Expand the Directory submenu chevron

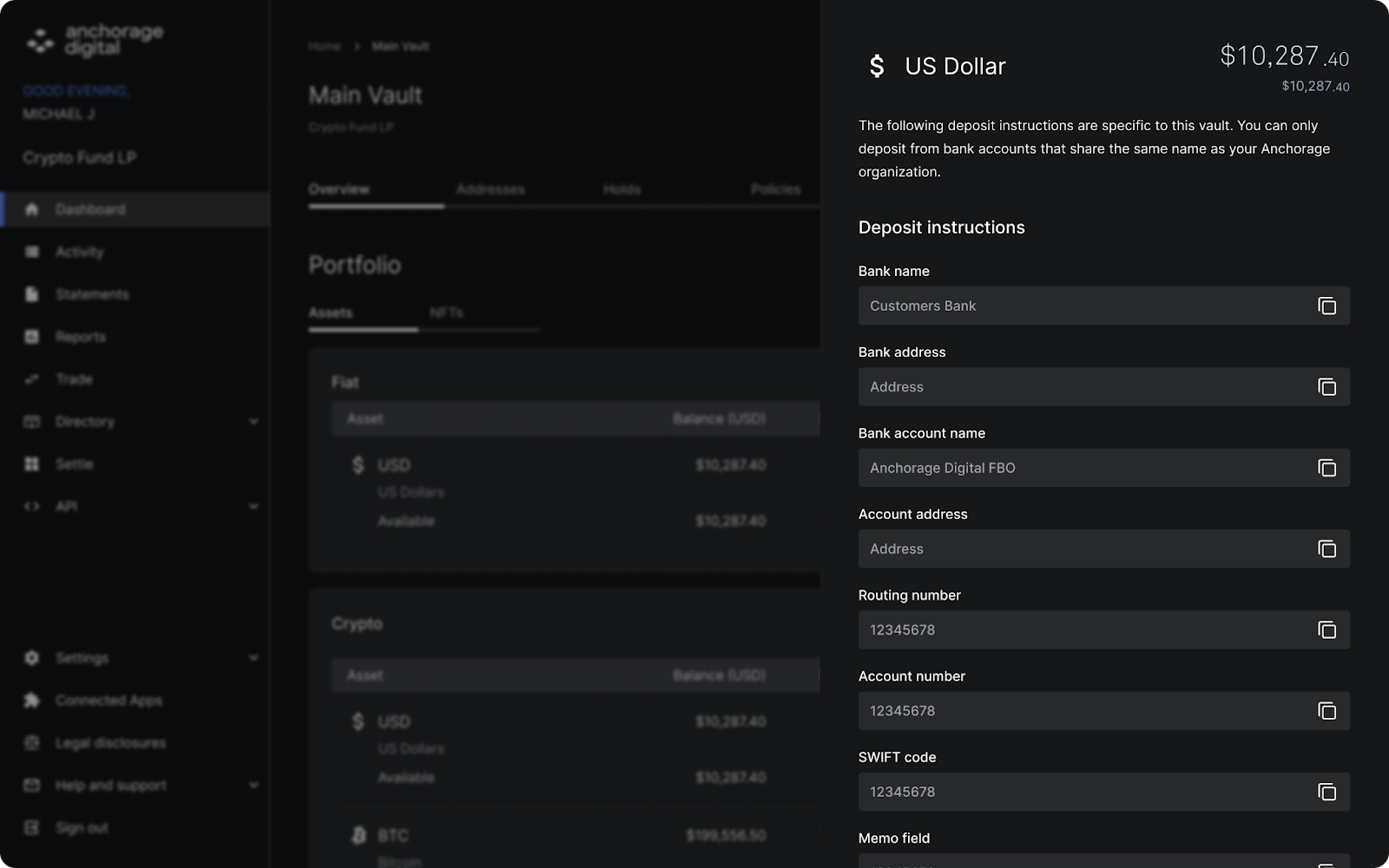(x=253, y=422)
